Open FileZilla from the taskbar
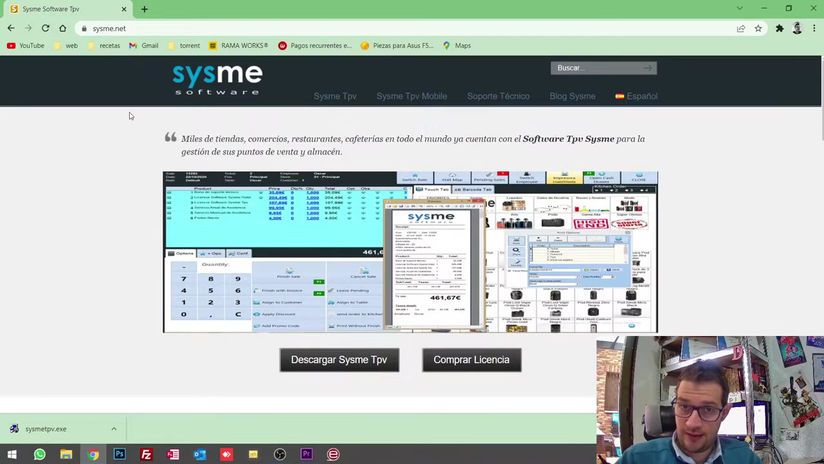 pos(146,454)
